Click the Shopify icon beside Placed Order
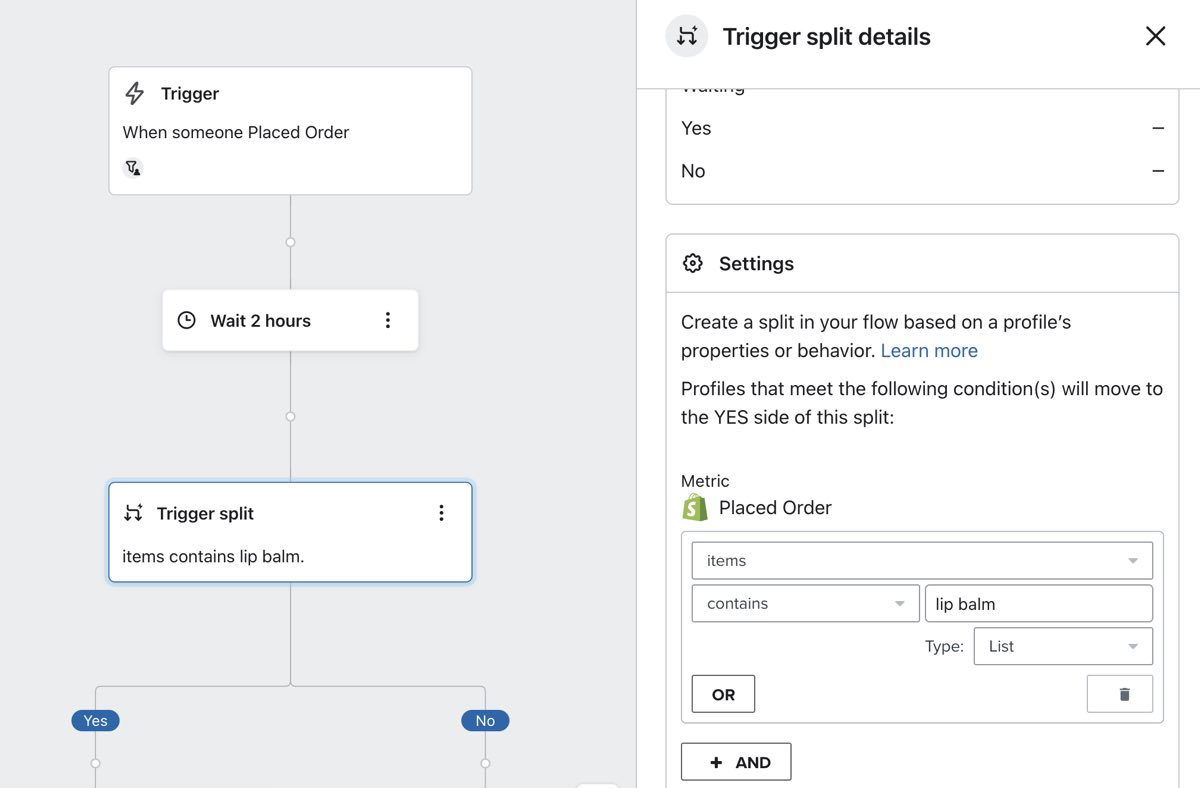The image size is (1200, 788). coord(694,508)
